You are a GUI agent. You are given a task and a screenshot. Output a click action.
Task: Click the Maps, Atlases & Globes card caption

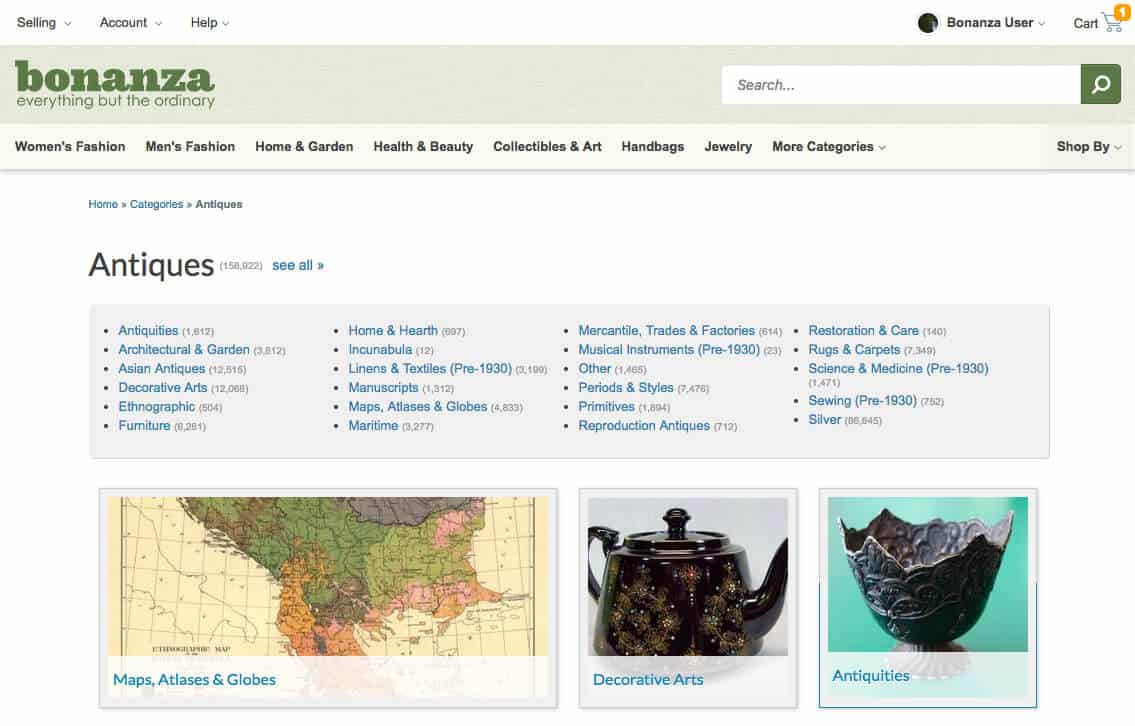point(194,680)
